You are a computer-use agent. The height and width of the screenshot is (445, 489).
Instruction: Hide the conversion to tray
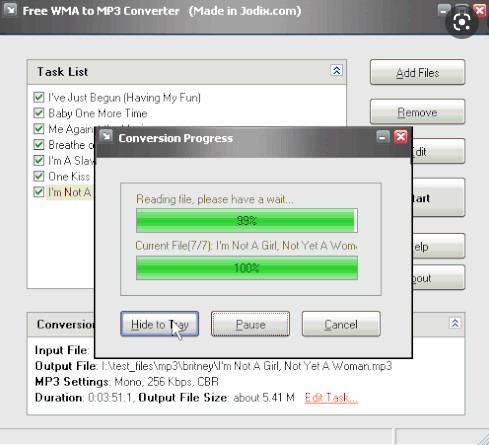pyautogui.click(x=160, y=324)
